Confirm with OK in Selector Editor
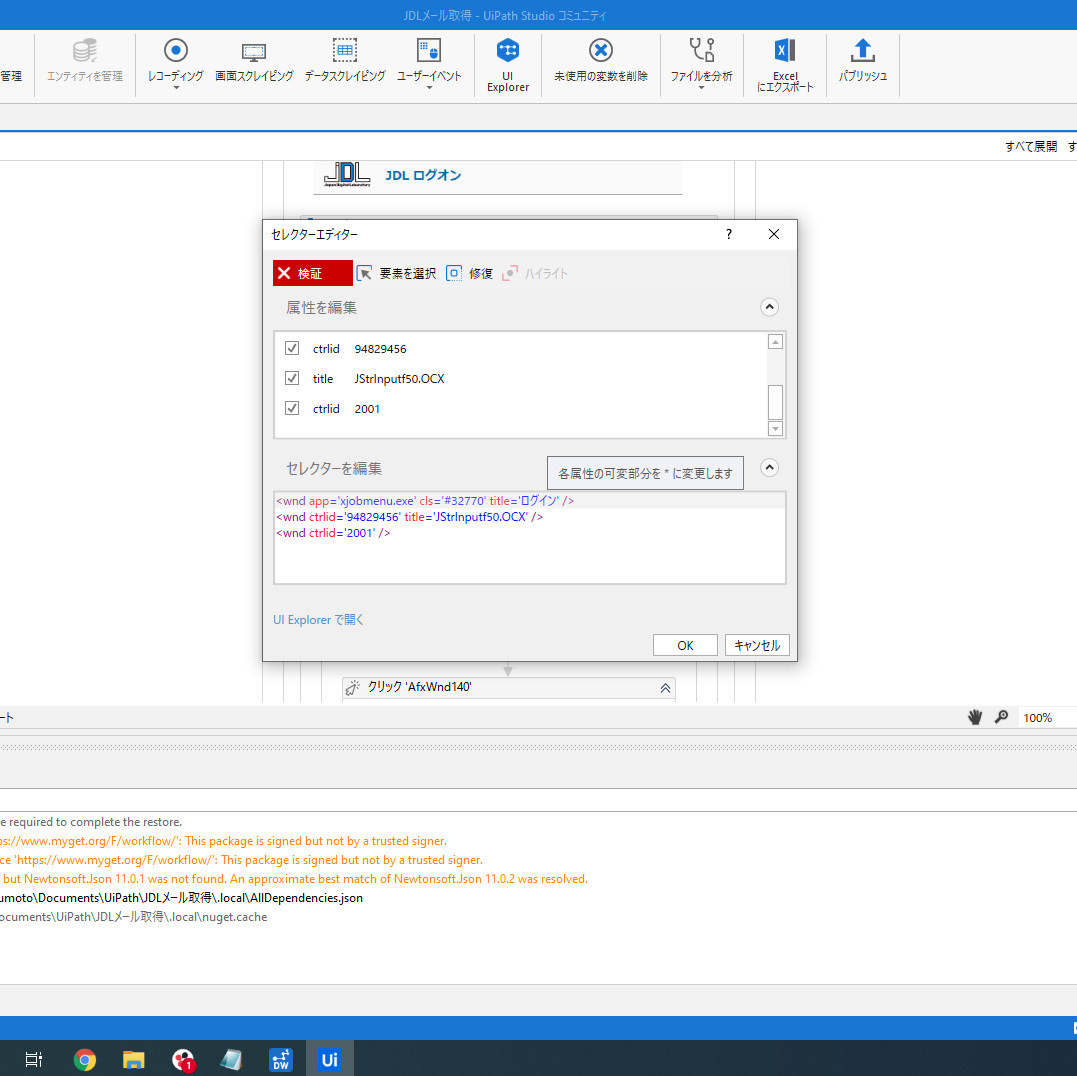Image resolution: width=1077 pixels, height=1076 pixels. click(x=685, y=645)
